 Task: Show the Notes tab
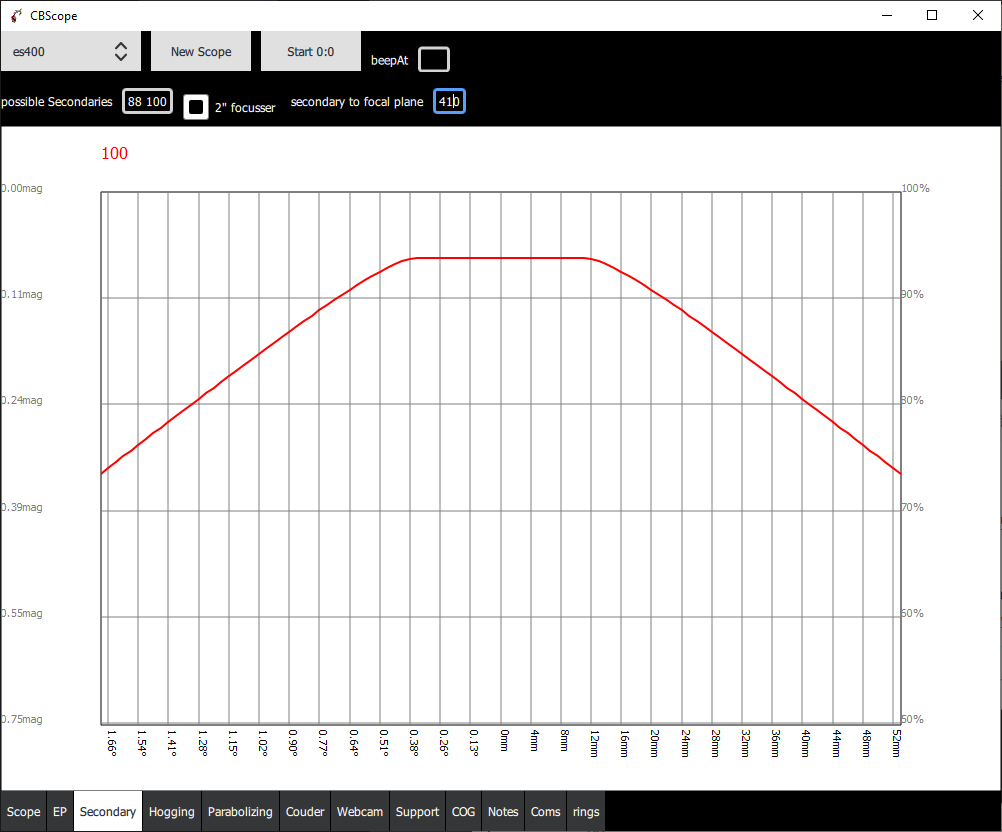tap(503, 811)
